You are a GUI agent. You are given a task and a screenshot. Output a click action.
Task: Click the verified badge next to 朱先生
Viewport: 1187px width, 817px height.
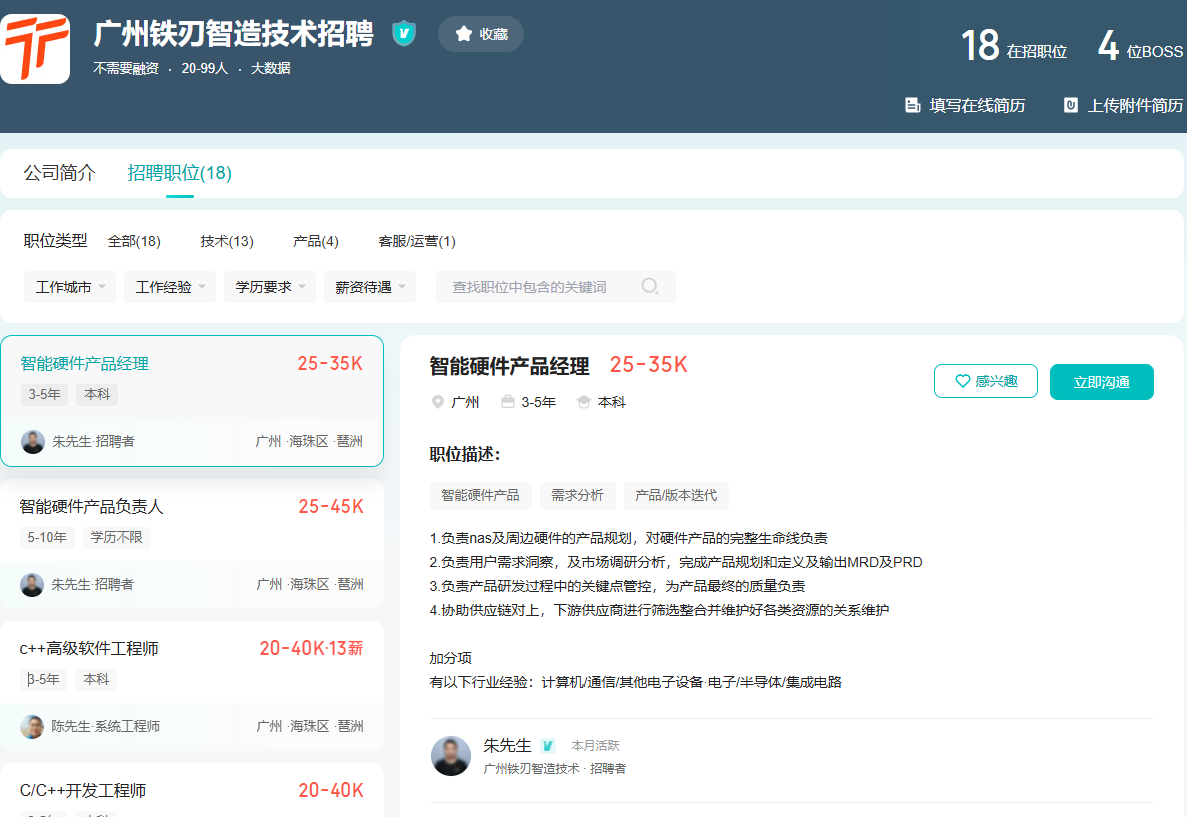coord(547,746)
